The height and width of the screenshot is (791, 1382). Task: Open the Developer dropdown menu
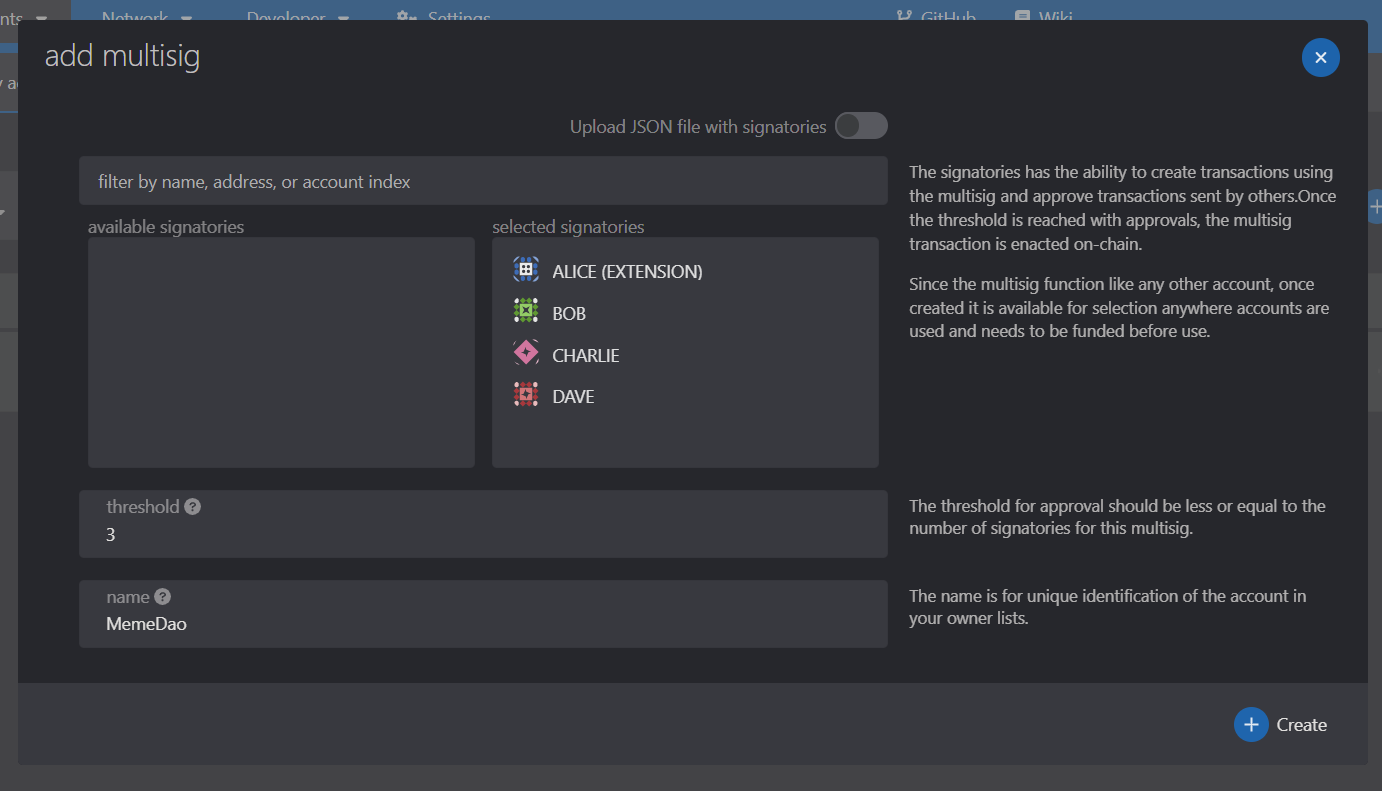298,17
